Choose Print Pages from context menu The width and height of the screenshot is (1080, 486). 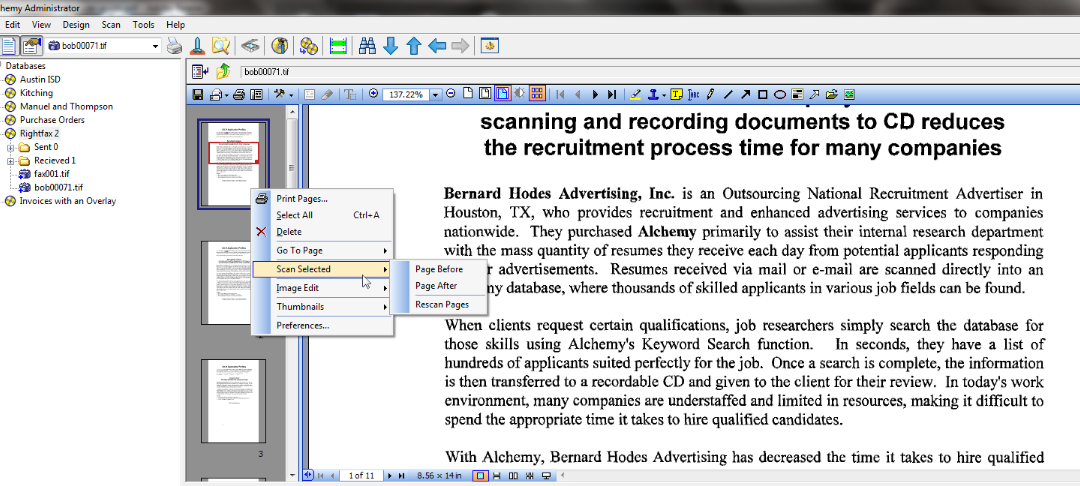[x=323, y=199]
